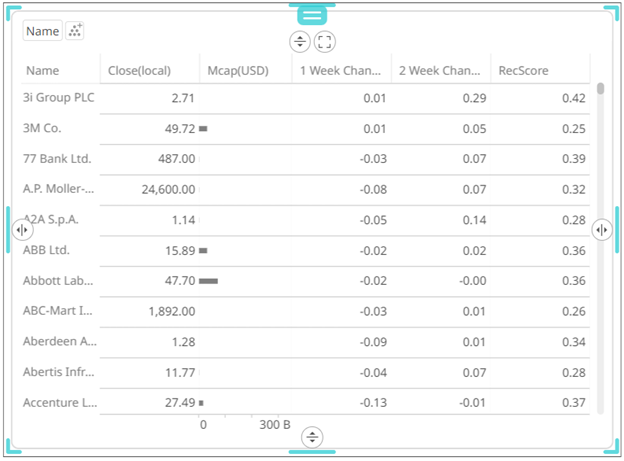Click the left edge horizontal resize handle

(x=22, y=230)
